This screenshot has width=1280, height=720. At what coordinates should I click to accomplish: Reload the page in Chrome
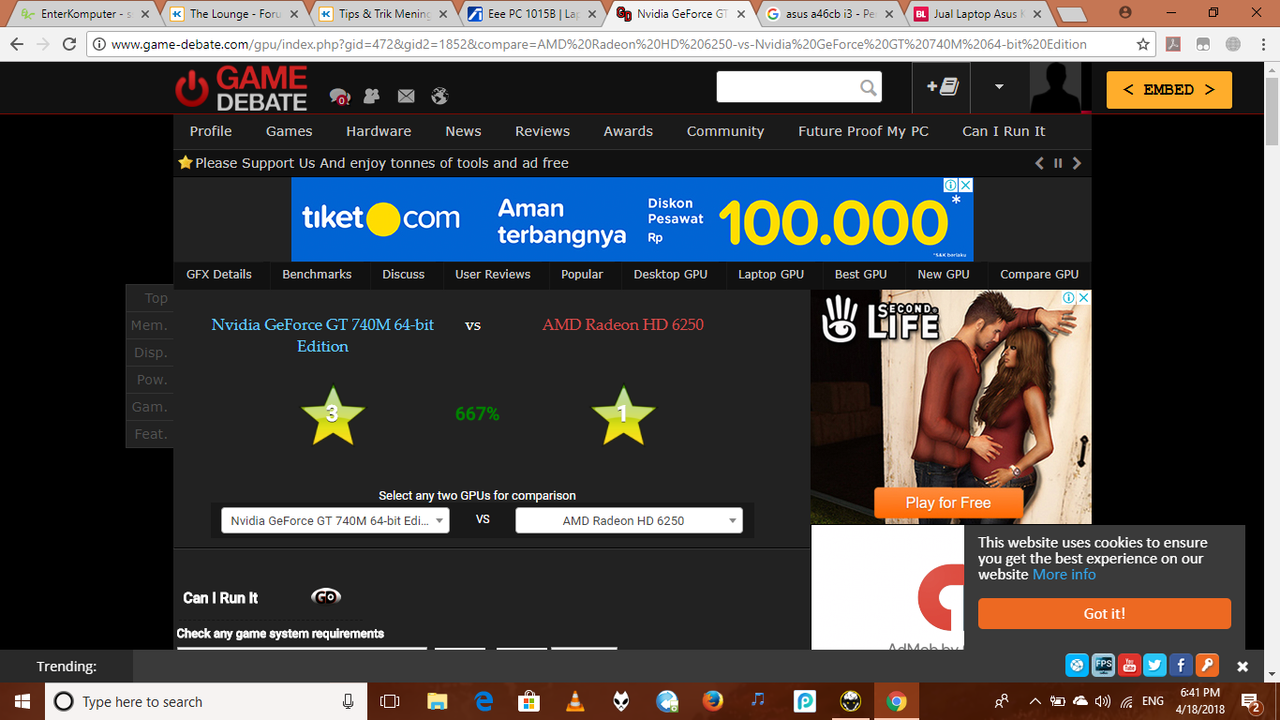[69, 45]
